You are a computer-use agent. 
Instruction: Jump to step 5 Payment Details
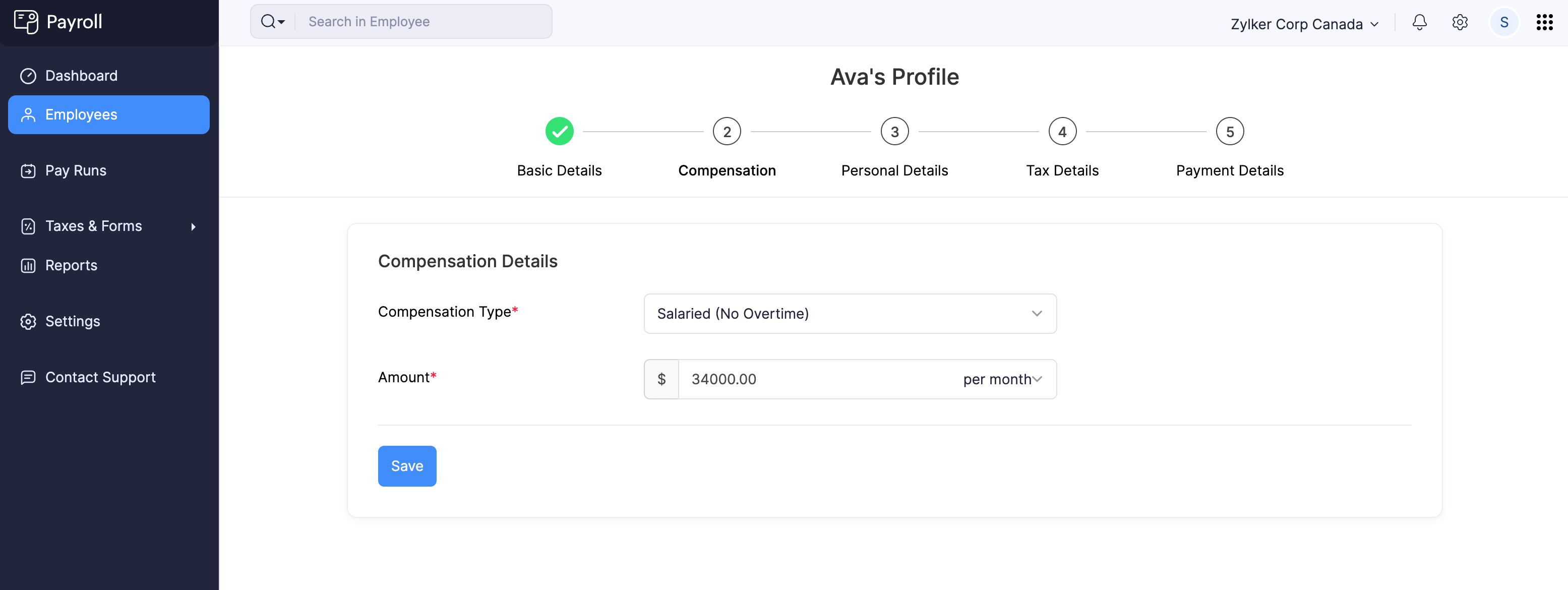[x=1229, y=132]
